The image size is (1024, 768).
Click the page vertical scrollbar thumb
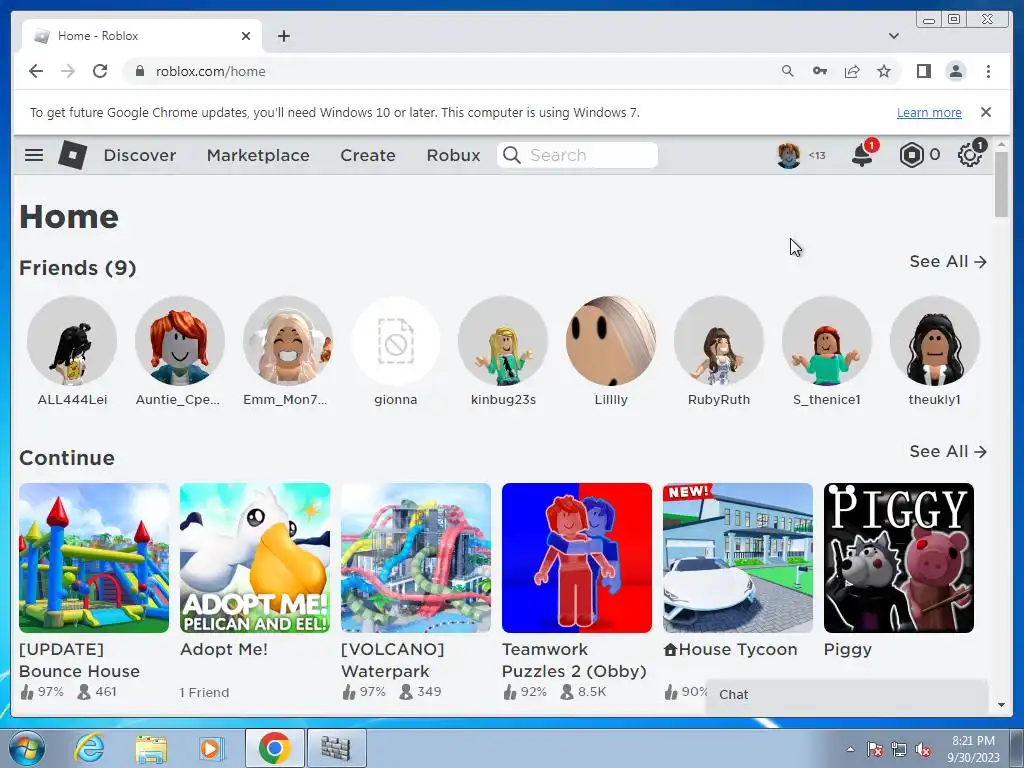1001,184
